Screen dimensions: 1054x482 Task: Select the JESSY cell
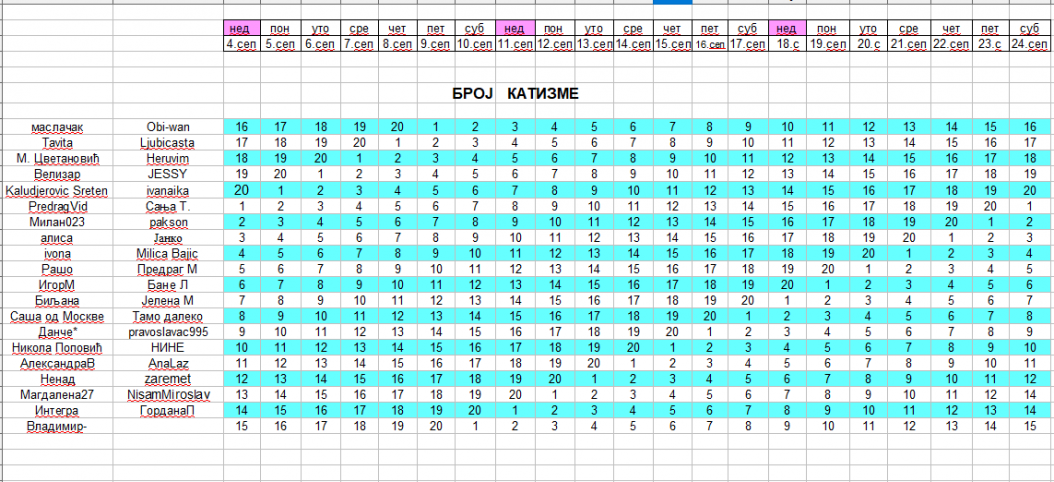pos(168,174)
